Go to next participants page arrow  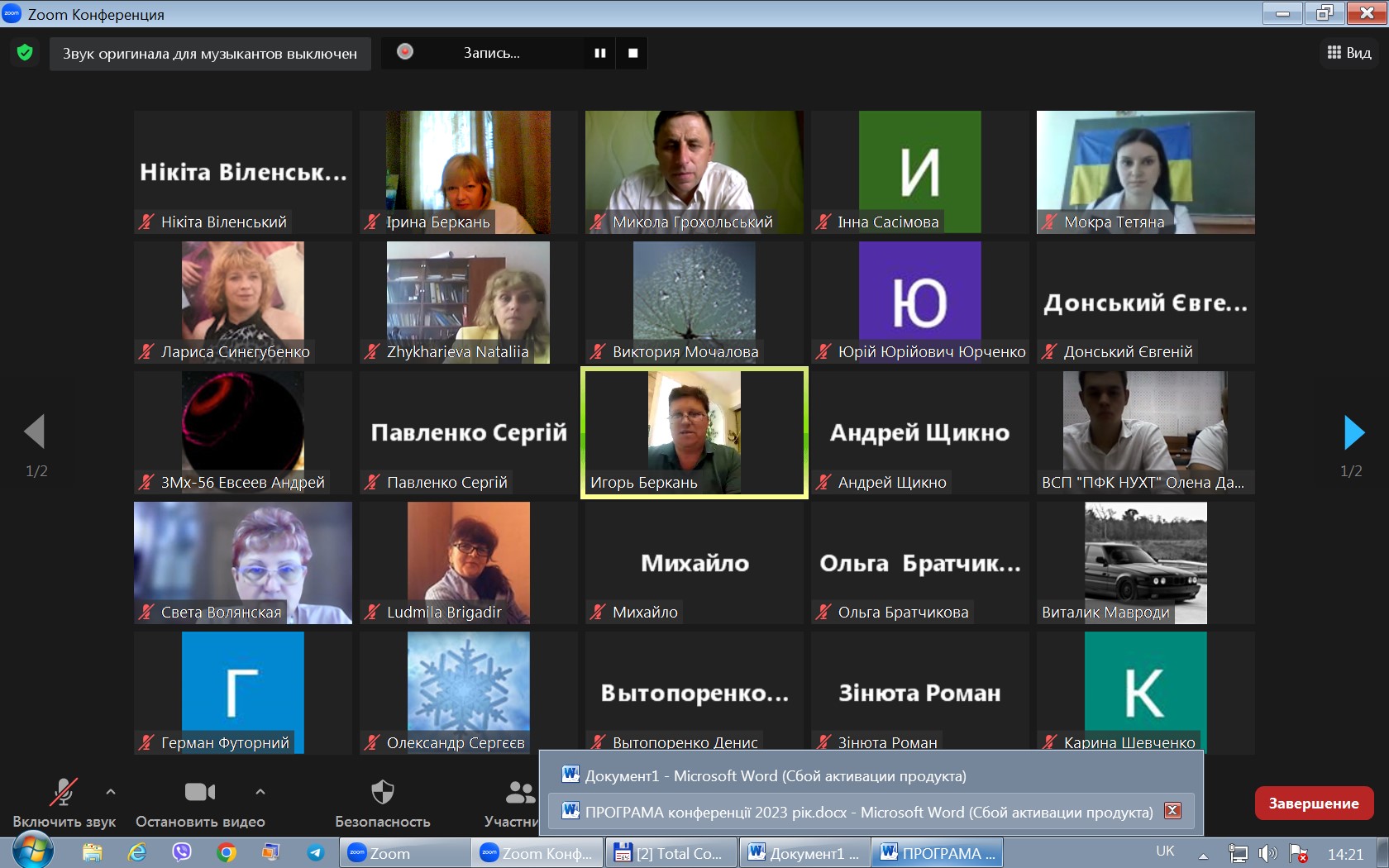click(1353, 432)
